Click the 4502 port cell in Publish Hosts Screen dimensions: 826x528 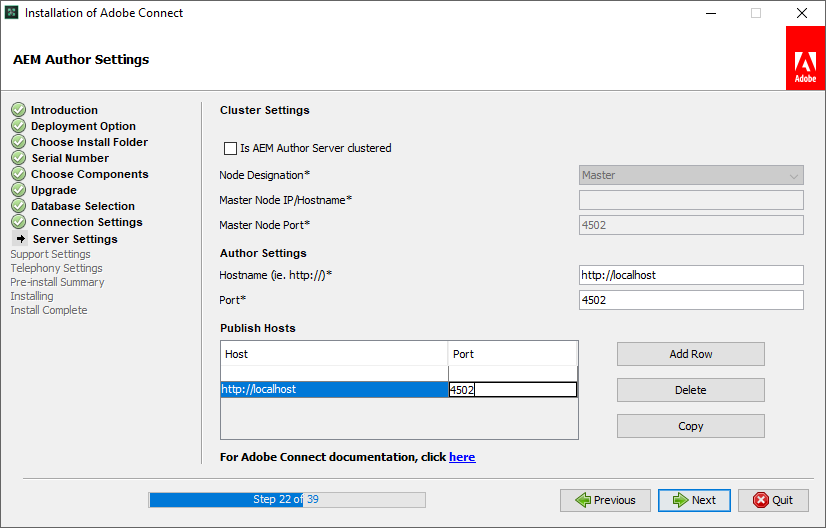[x=513, y=389]
